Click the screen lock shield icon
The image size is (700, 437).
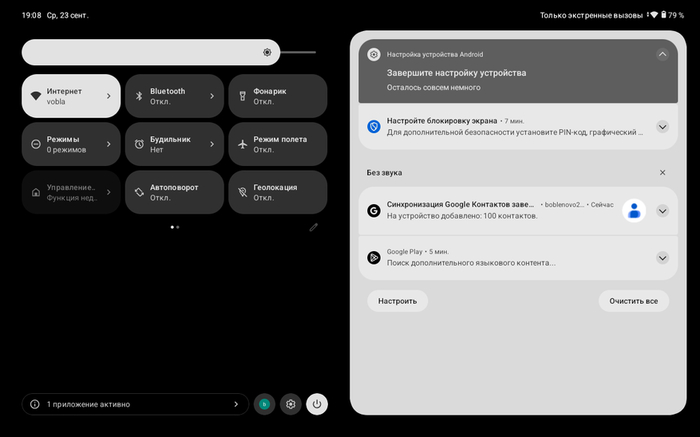374,126
